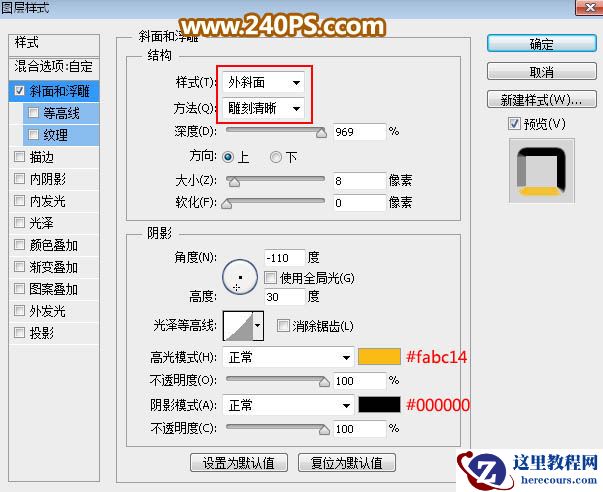Select the 斜面和浮雕 list entry
Image resolution: width=603 pixels, height=492 pixels.
(x=54, y=91)
